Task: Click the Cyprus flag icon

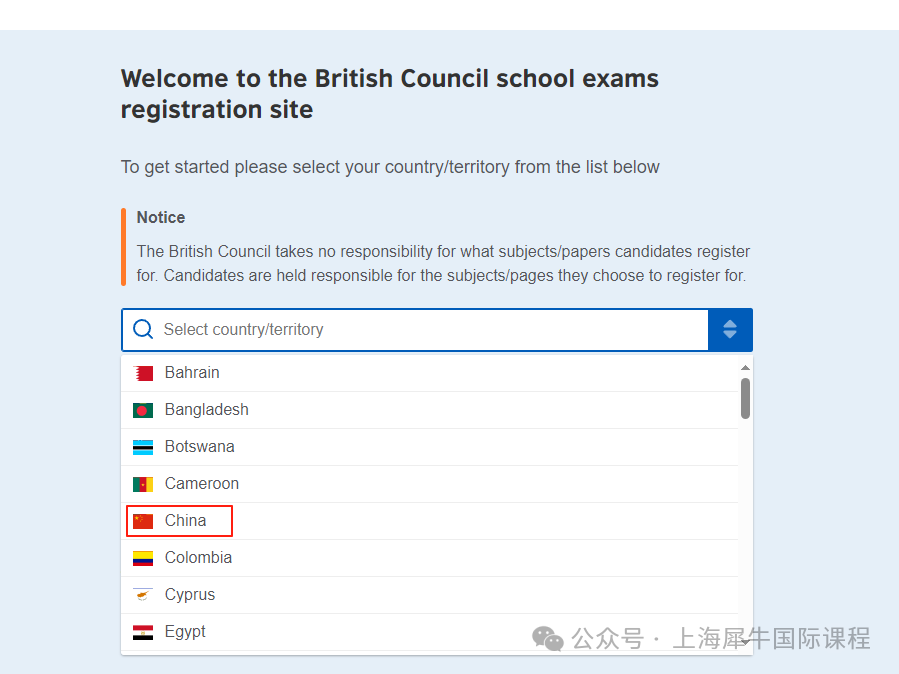Action: [143, 595]
